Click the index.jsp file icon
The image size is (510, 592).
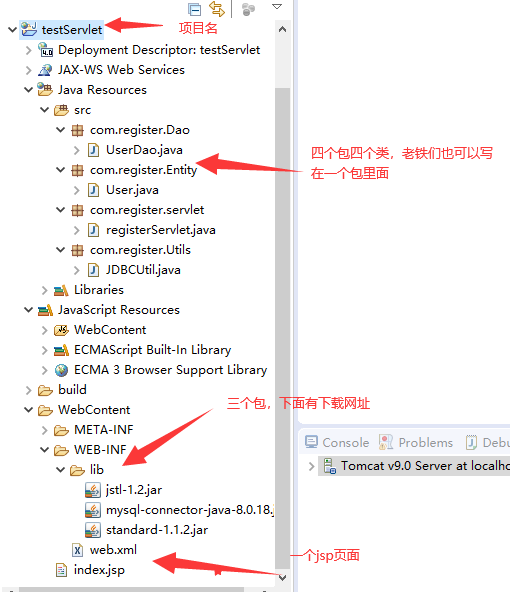[61, 570]
